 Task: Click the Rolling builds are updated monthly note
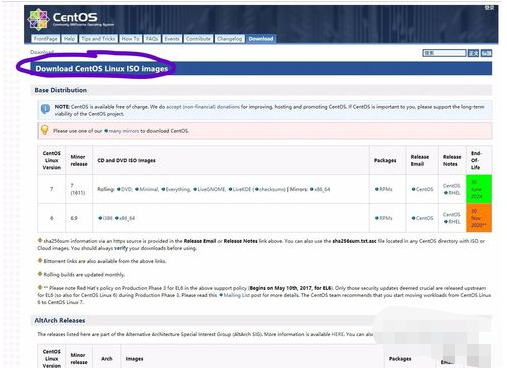(81, 275)
